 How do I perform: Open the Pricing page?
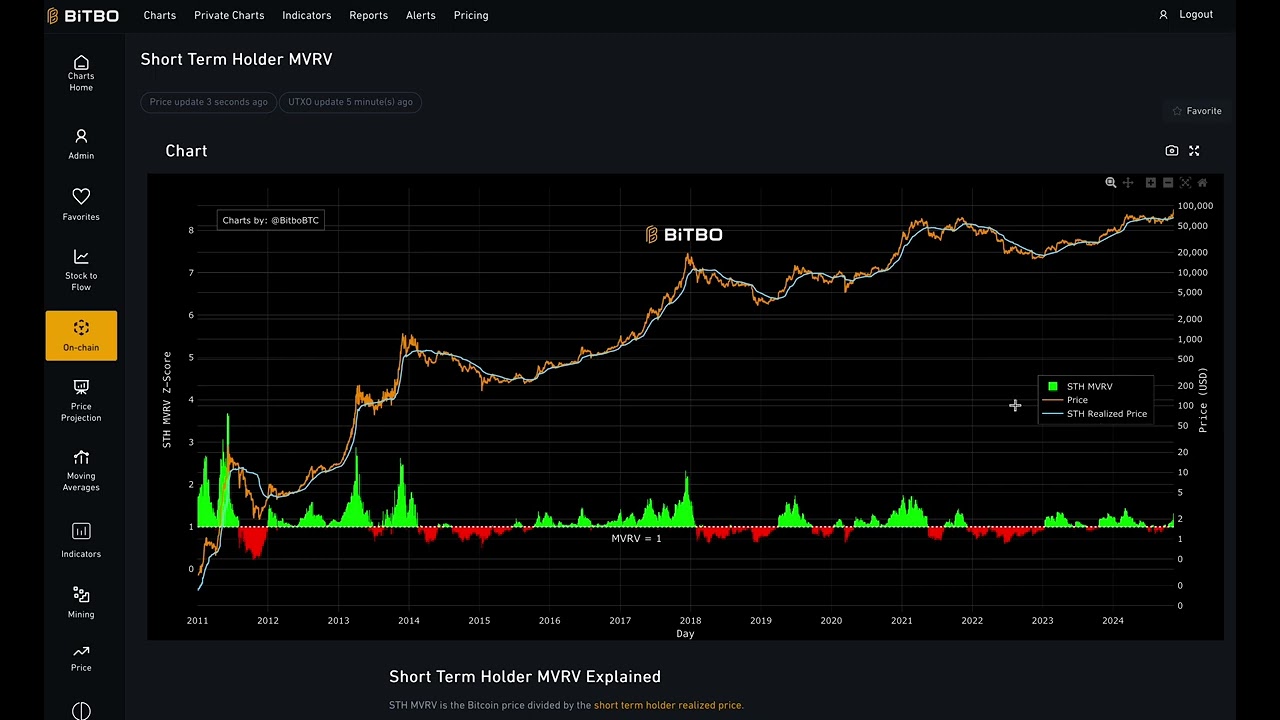click(471, 15)
